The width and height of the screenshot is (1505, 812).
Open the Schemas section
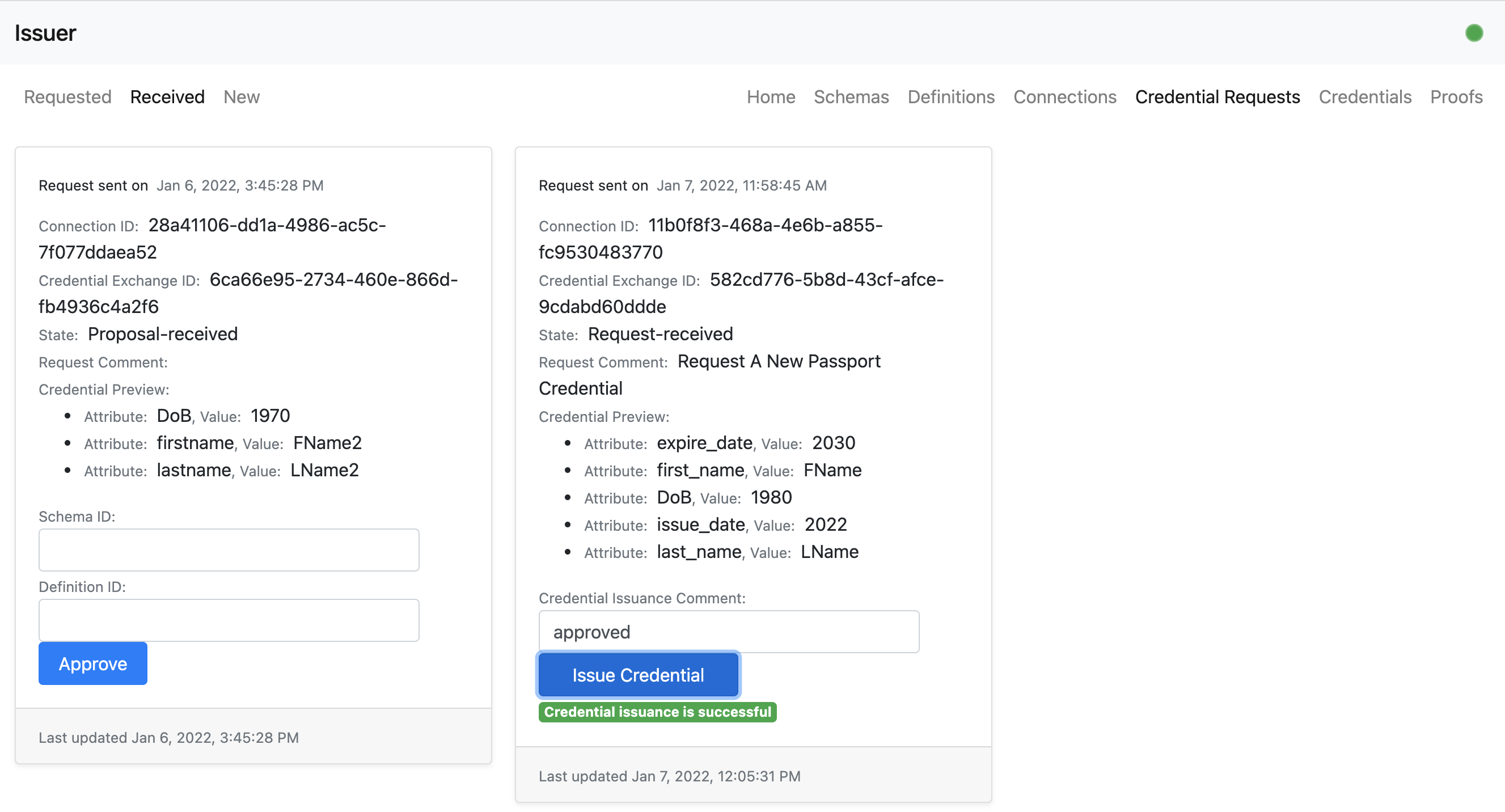coord(851,97)
